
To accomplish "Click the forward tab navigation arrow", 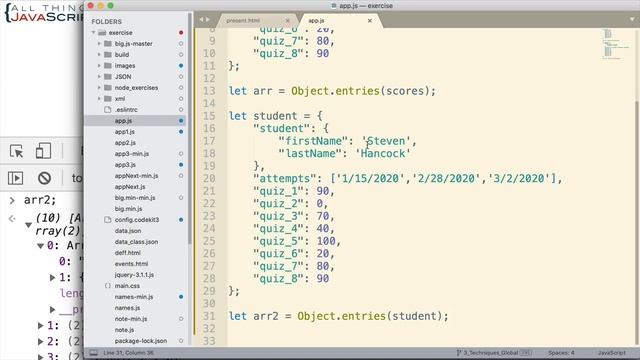I will point(208,20).
